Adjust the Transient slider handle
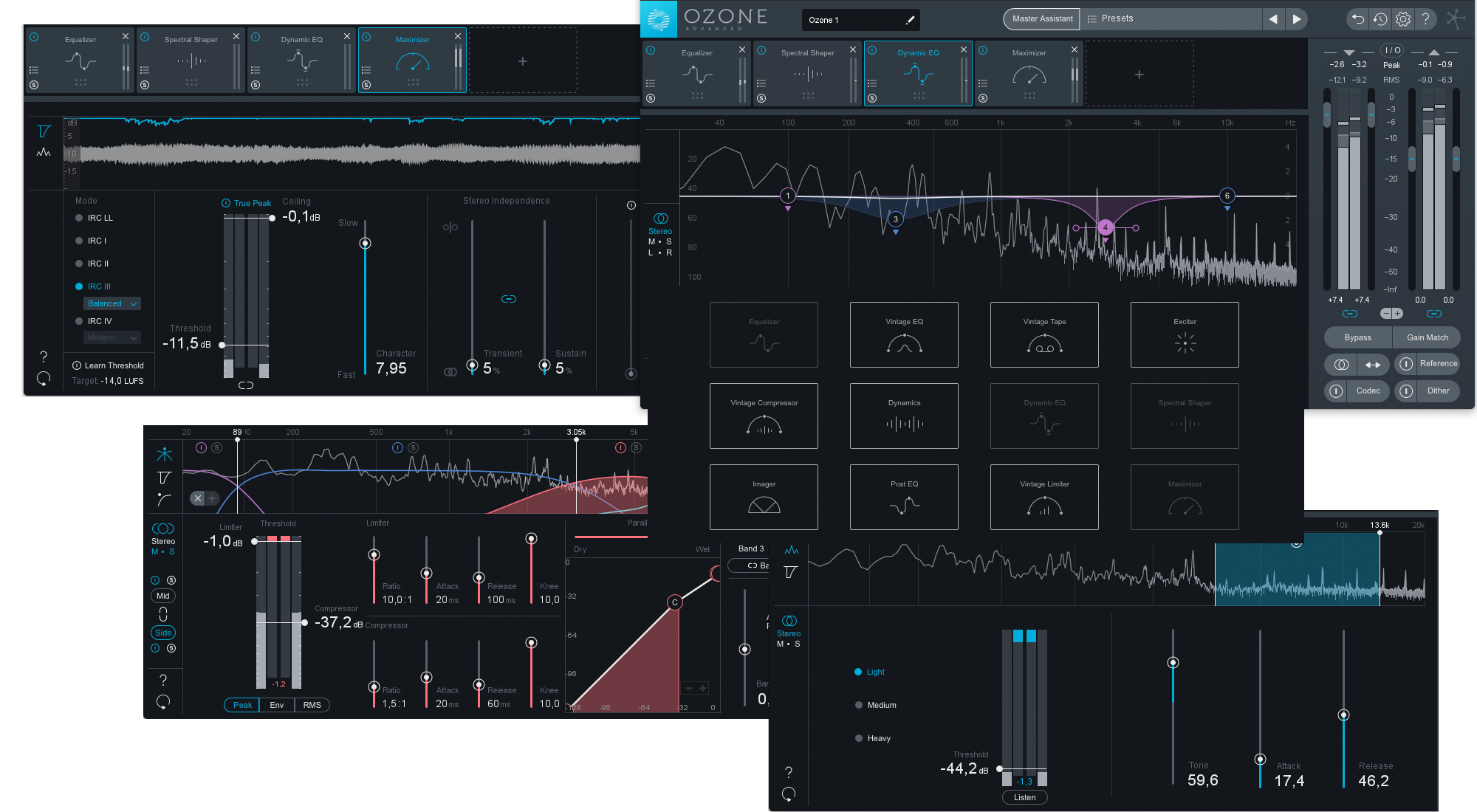The height and width of the screenshot is (812, 1477). click(472, 365)
